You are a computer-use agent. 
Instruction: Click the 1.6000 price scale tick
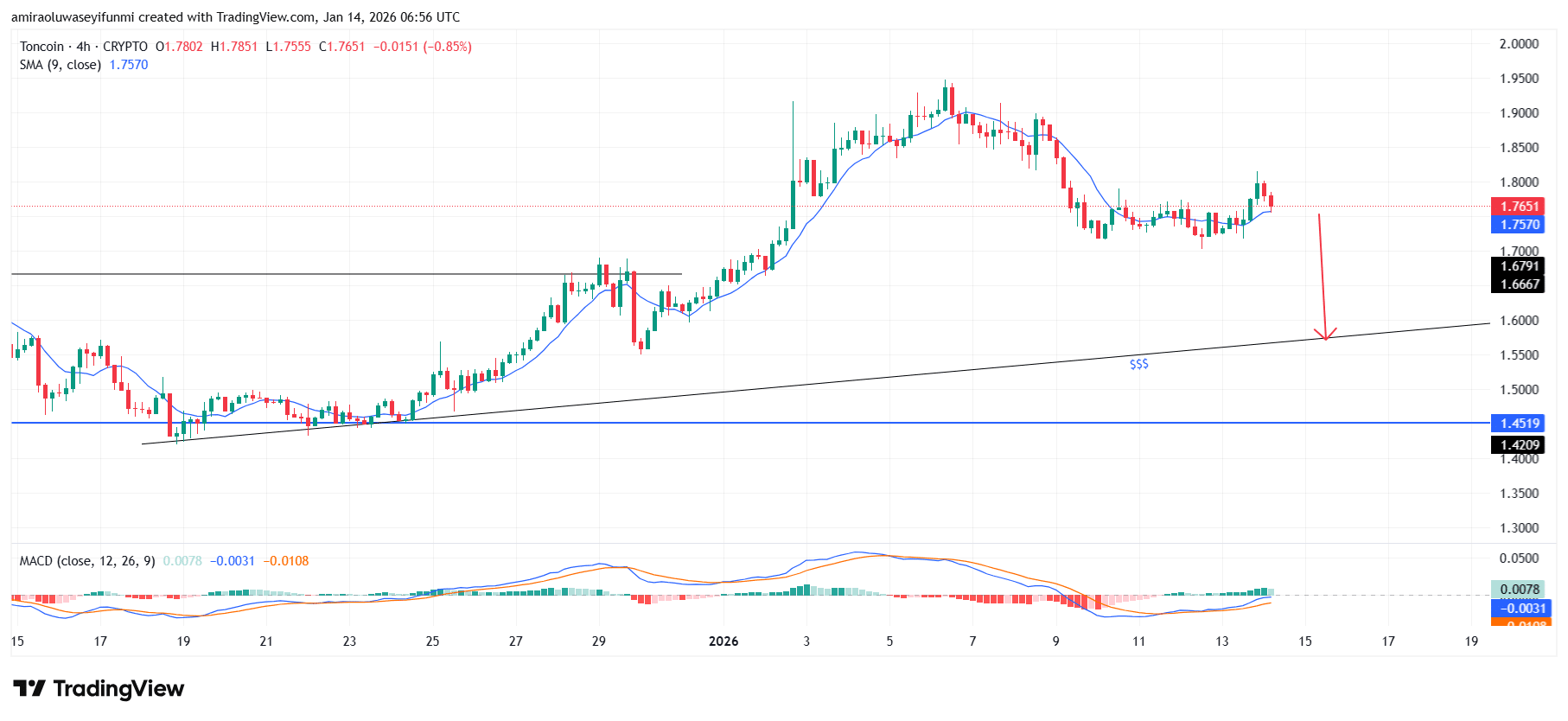(1520, 321)
